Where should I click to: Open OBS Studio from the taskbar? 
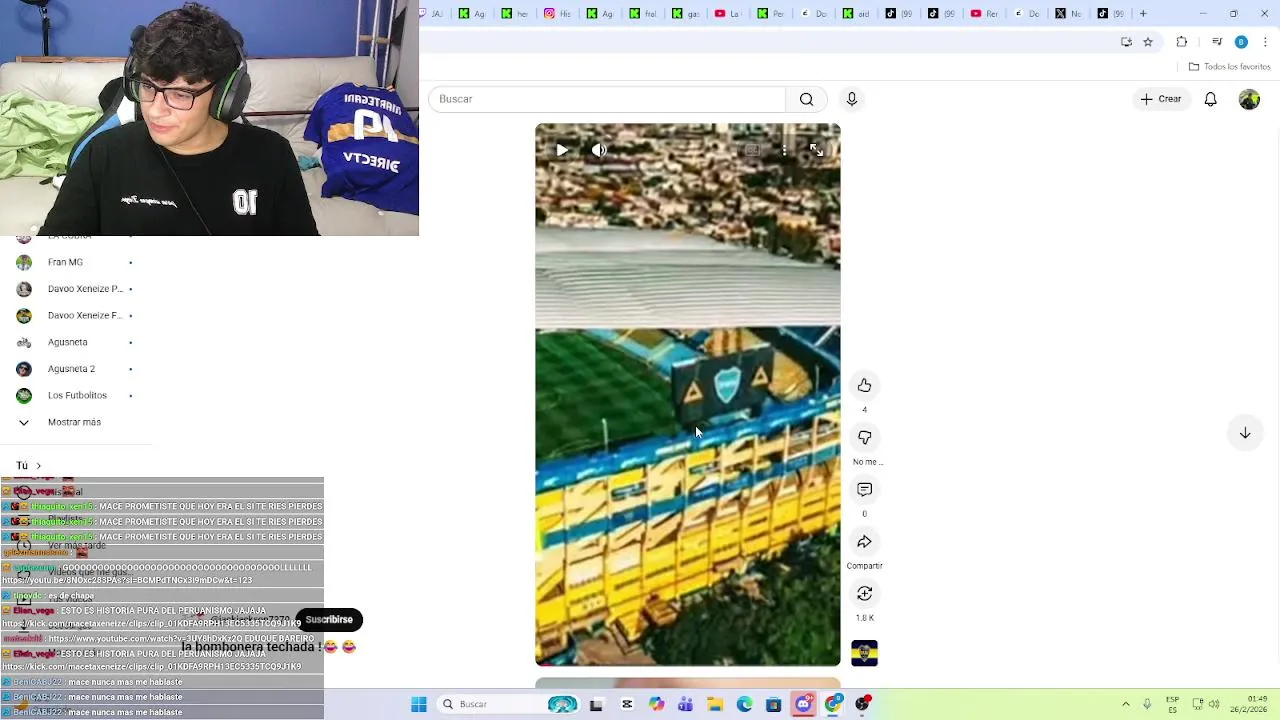(x=863, y=704)
